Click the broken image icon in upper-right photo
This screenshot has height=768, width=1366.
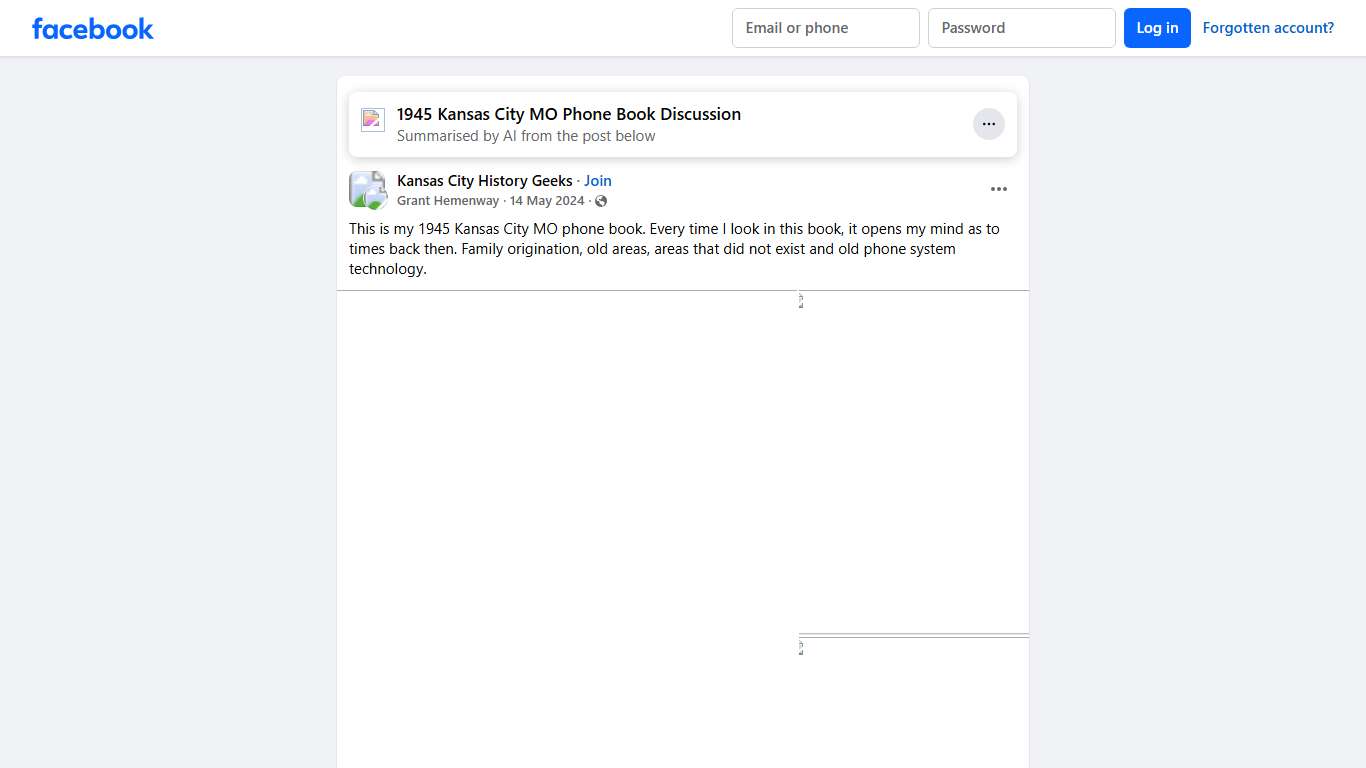point(801,301)
